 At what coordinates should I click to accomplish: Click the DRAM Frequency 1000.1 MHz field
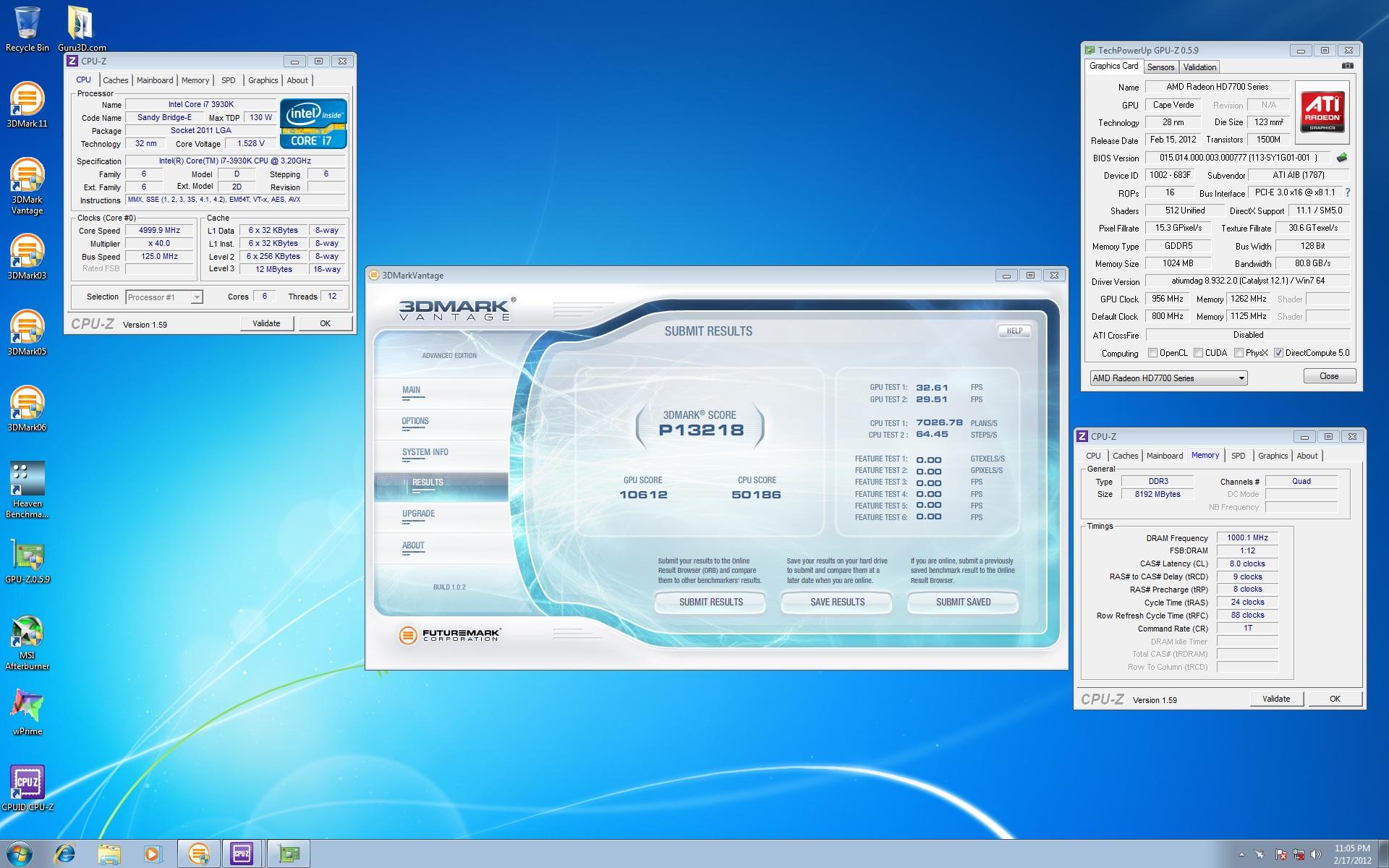(1248, 537)
